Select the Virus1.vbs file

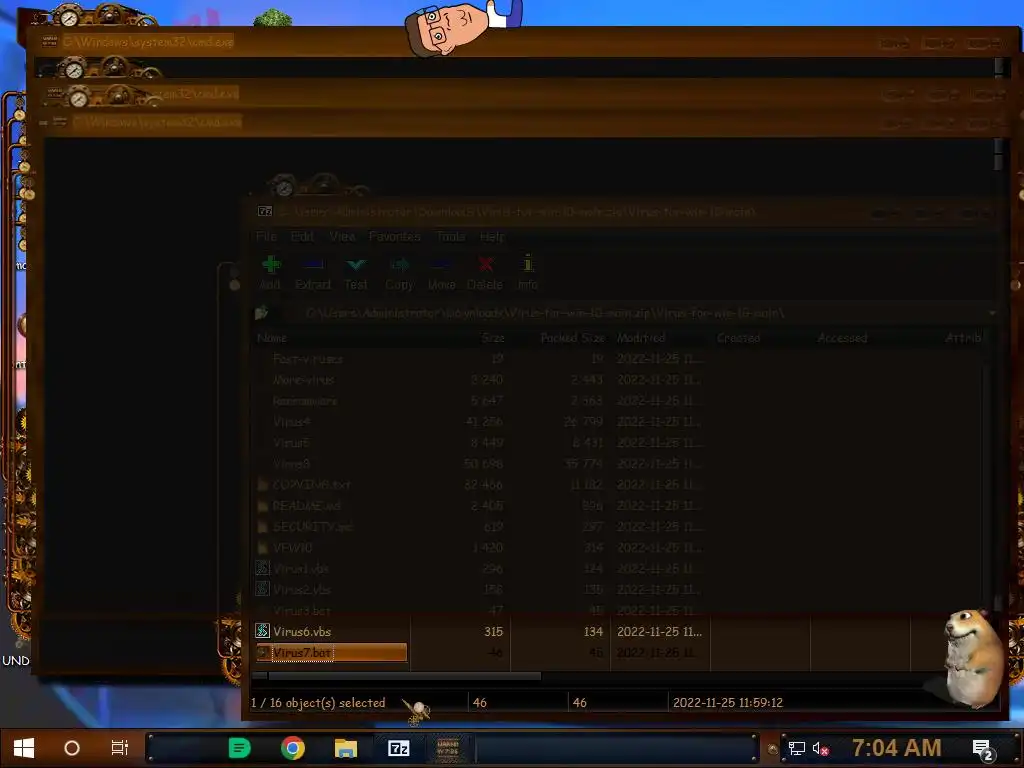(x=300, y=569)
